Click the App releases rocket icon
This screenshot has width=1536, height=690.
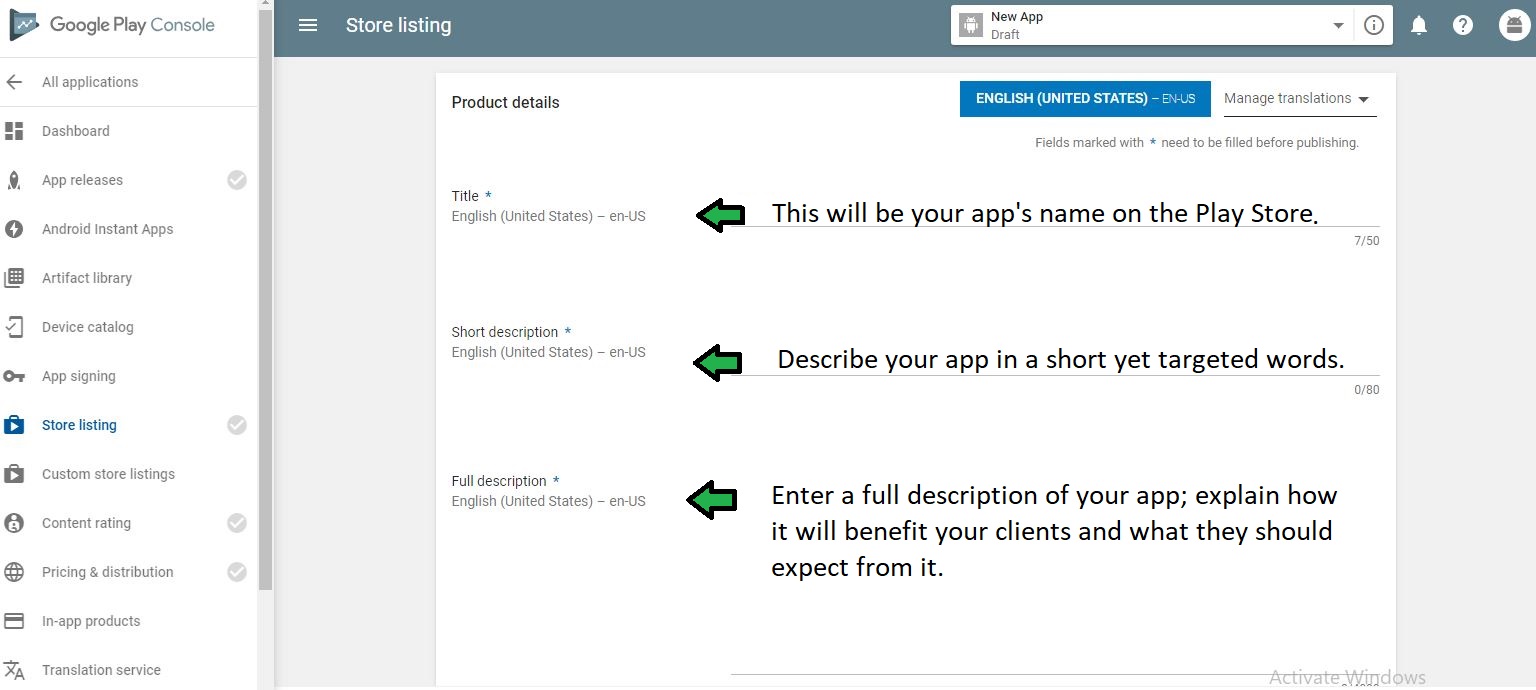pos(14,180)
